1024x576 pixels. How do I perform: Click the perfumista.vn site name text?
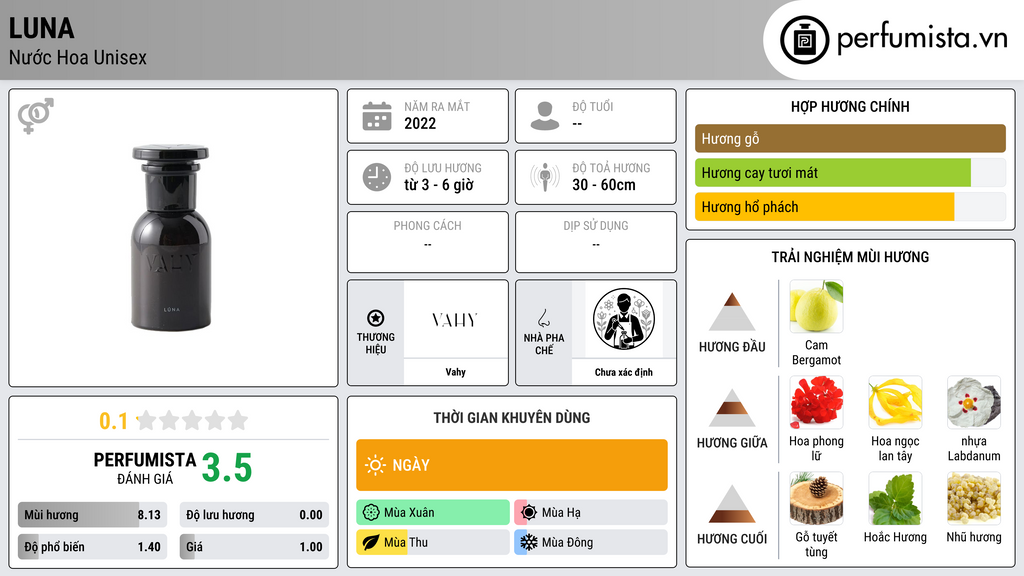[922, 39]
